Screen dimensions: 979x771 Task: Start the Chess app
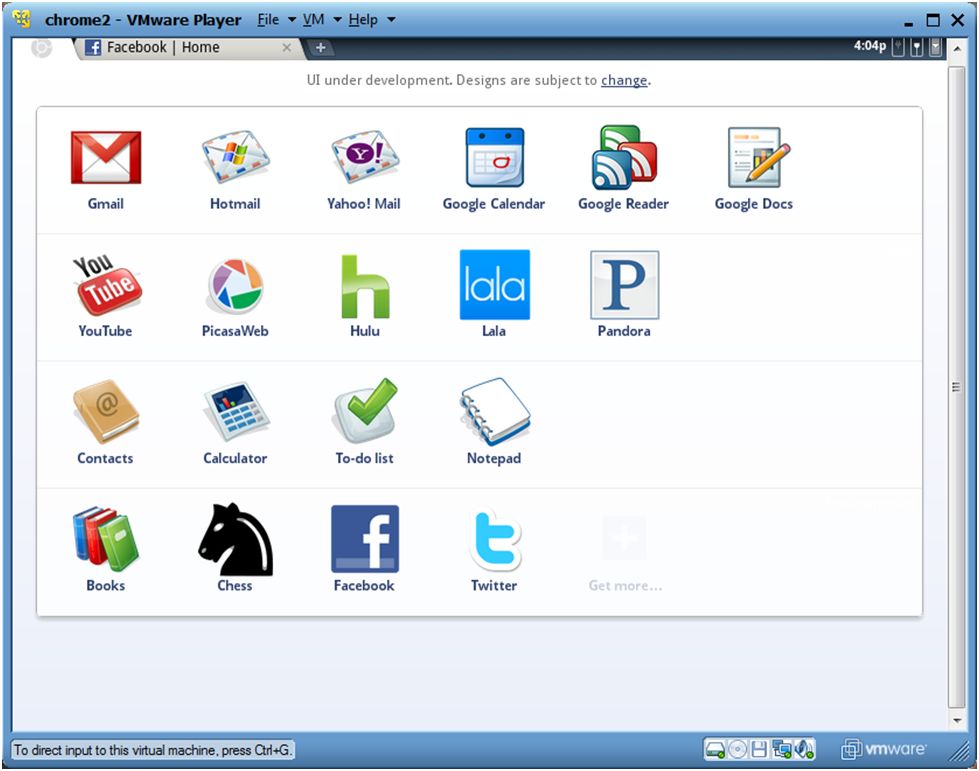click(235, 540)
